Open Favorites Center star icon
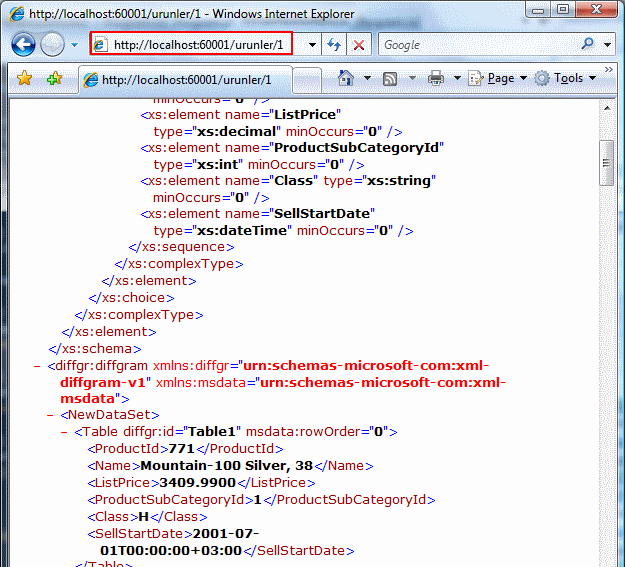625x567 pixels. (24, 78)
